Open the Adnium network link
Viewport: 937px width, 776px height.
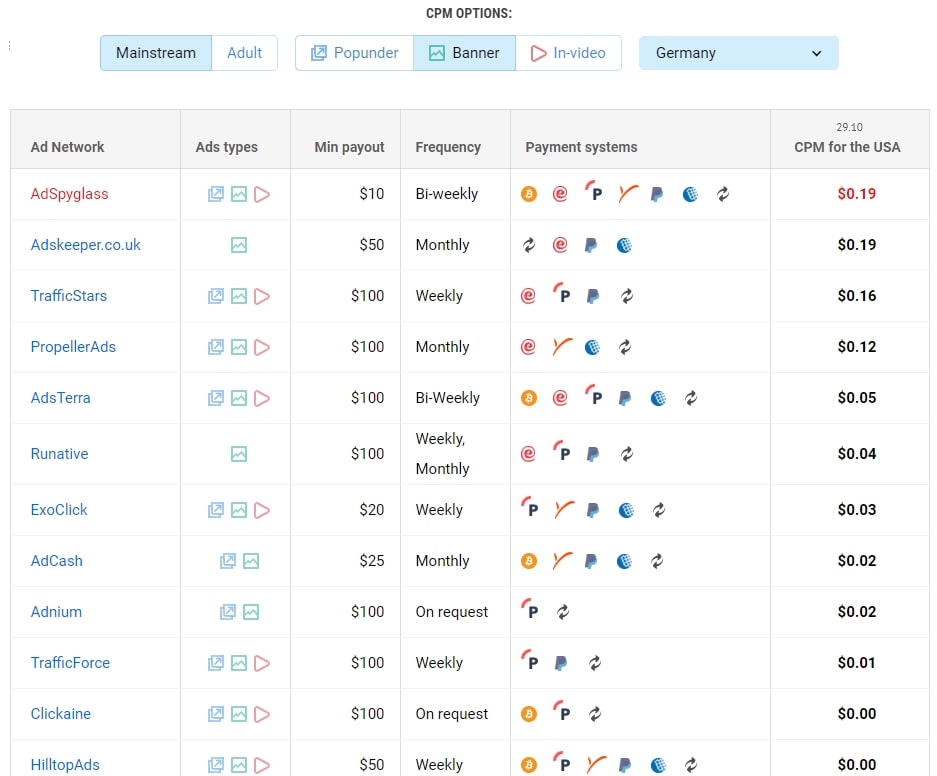tap(56, 612)
